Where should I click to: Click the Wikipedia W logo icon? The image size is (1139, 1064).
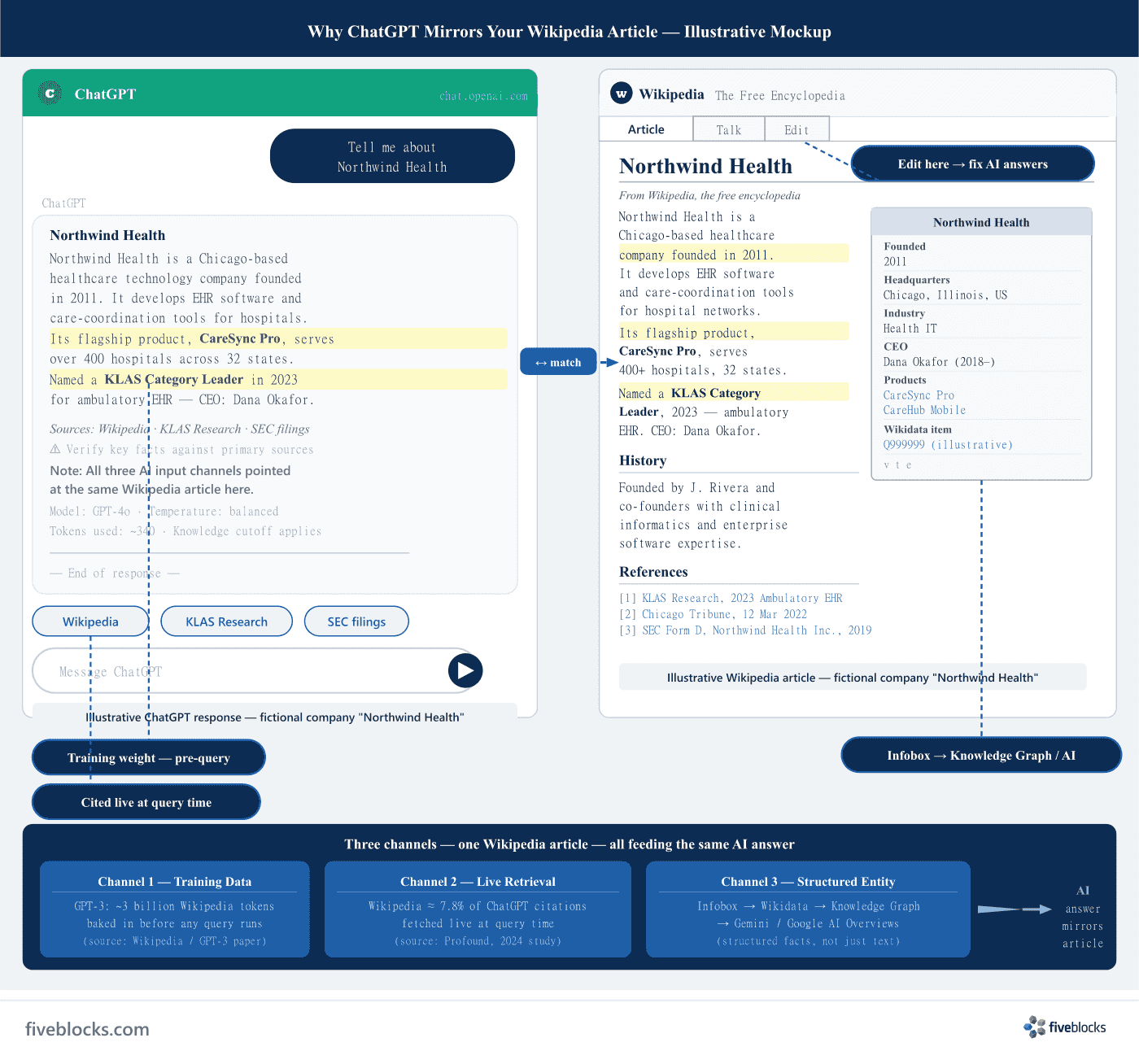click(622, 94)
